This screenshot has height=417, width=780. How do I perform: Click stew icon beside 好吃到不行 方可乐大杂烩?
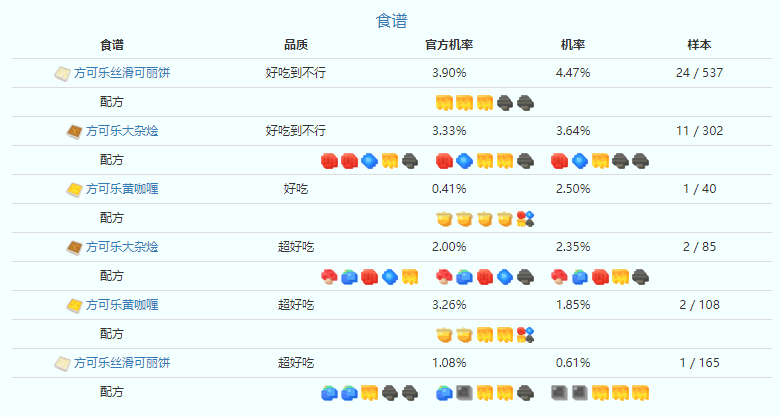coord(73,131)
